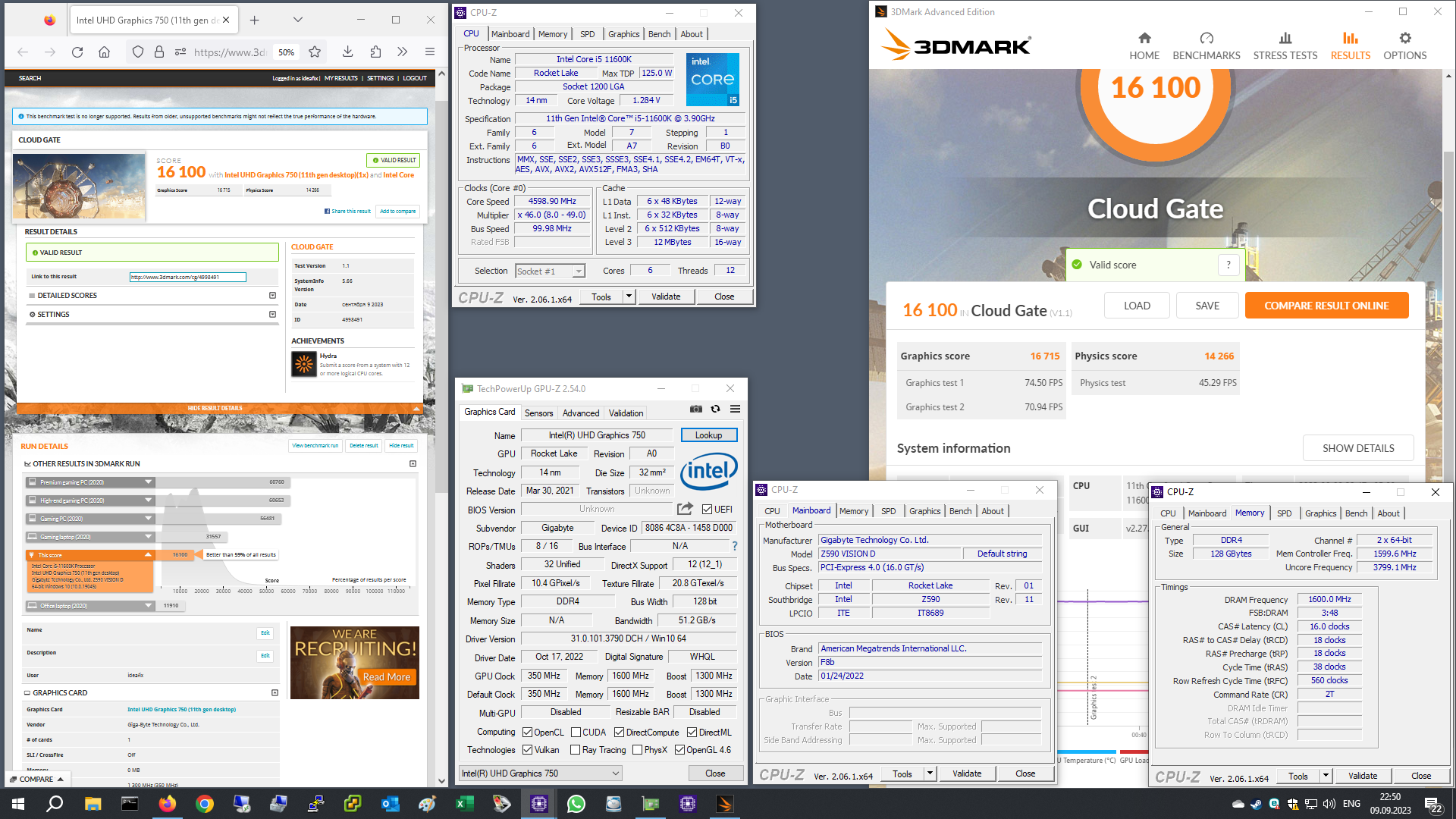Open 3DMark STRESS TESTS section
Viewport: 1456px width, 819px height.
pos(1285,46)
